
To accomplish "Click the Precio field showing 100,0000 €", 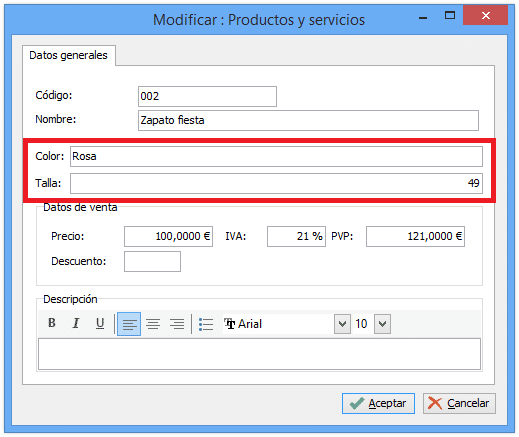I will click(168, 237).
